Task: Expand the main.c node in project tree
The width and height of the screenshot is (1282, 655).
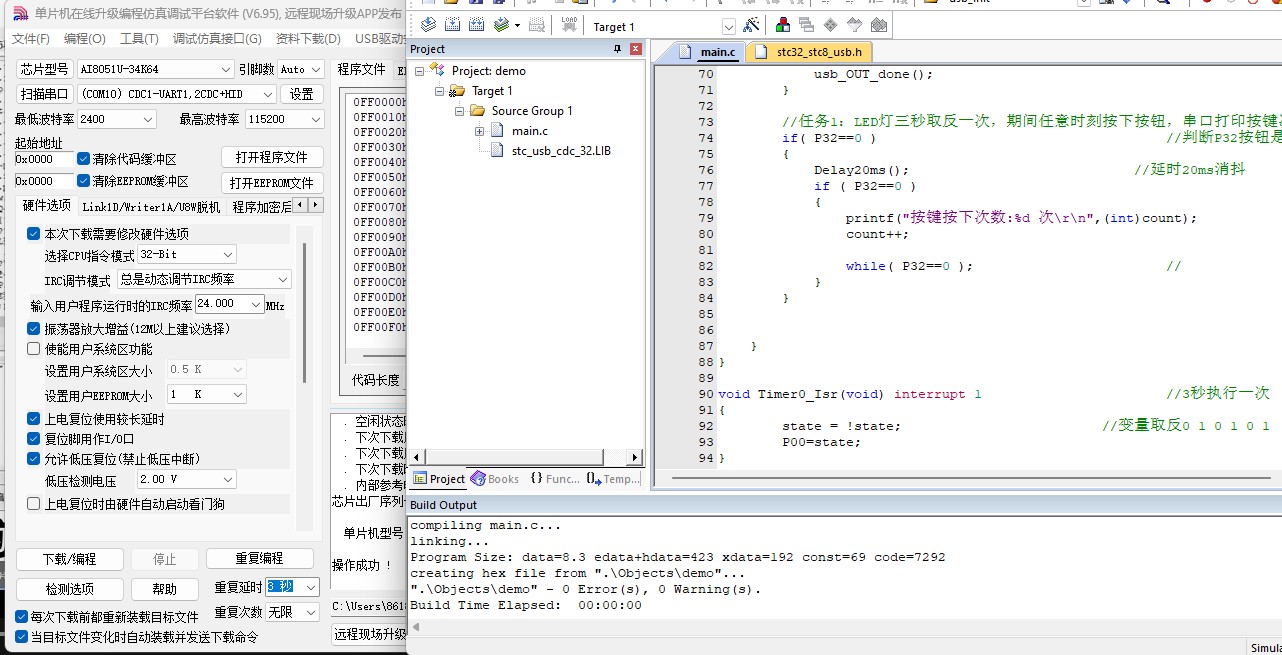Action: 480,131
